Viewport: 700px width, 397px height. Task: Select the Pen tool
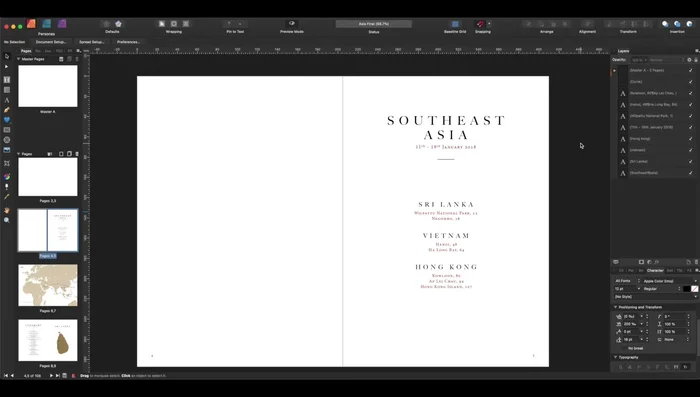click(7, 110)
